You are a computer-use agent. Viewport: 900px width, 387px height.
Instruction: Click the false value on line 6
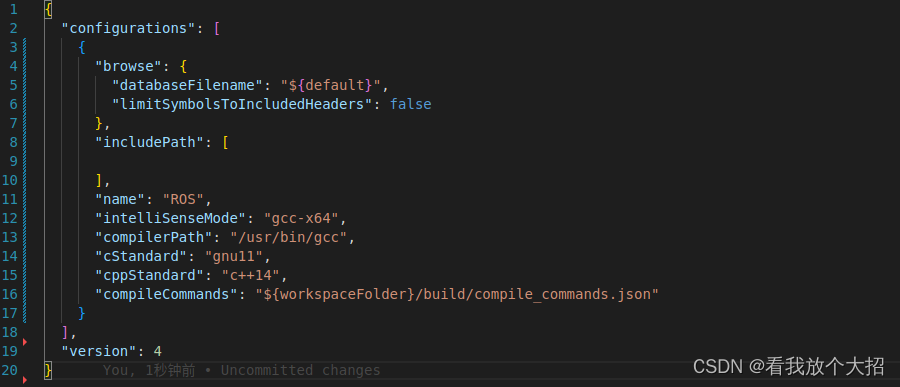click(410, 104)
